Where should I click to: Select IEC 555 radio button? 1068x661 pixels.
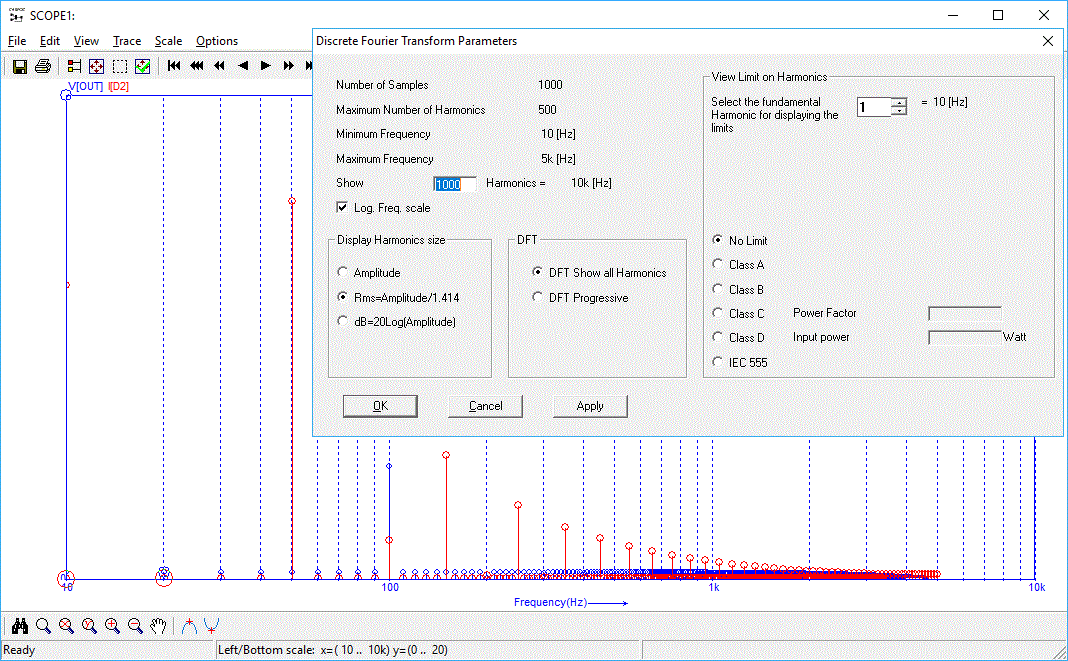[x=717, y=362]
